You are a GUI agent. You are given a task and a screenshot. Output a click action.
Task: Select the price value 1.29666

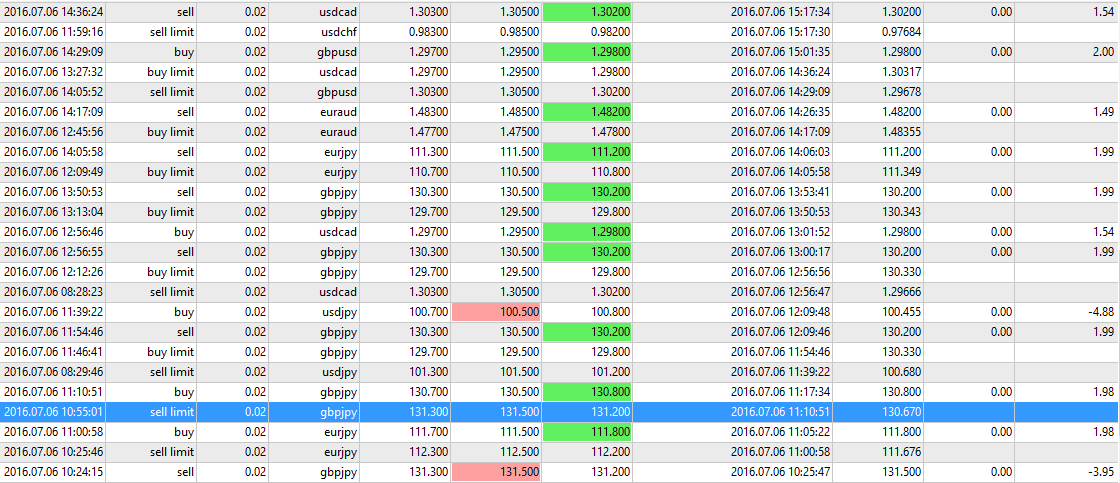[901, 292]
